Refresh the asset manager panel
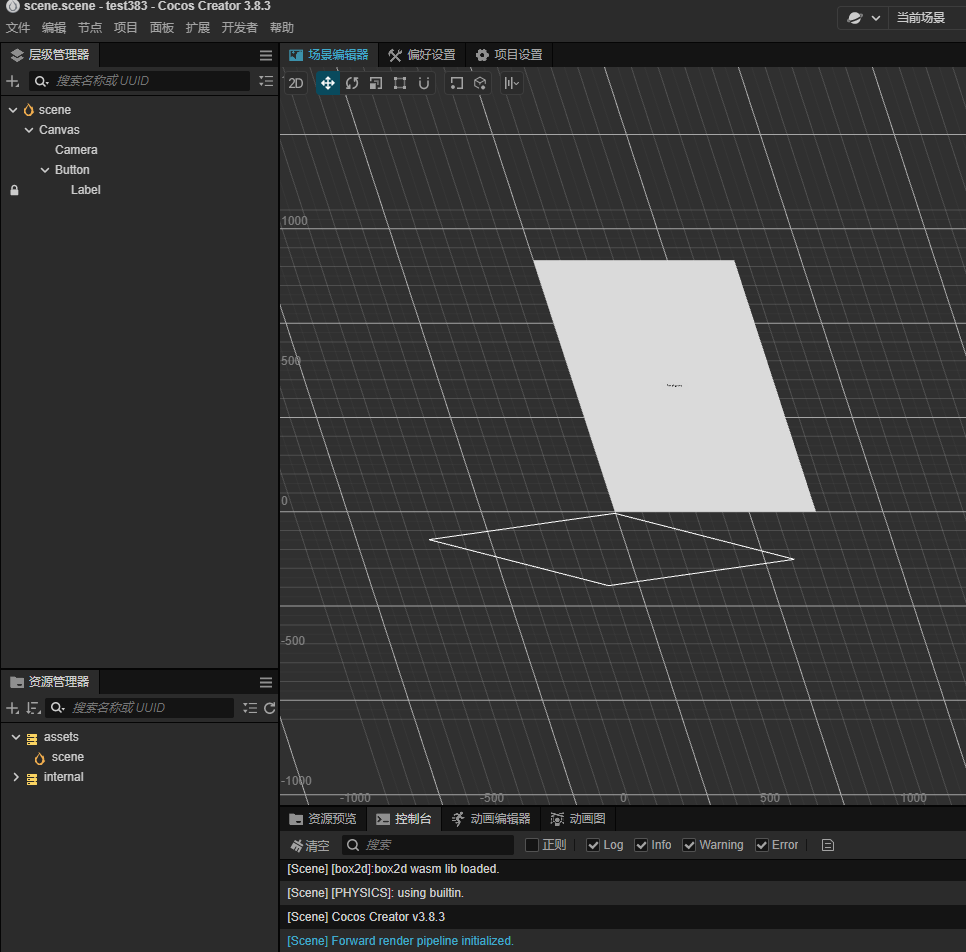Screen dimensions: 966x952 [x=269, y=708]
